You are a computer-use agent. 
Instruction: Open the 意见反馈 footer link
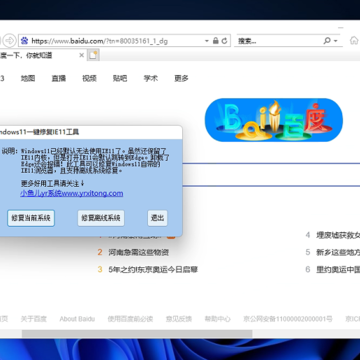(x=179, y=319)
